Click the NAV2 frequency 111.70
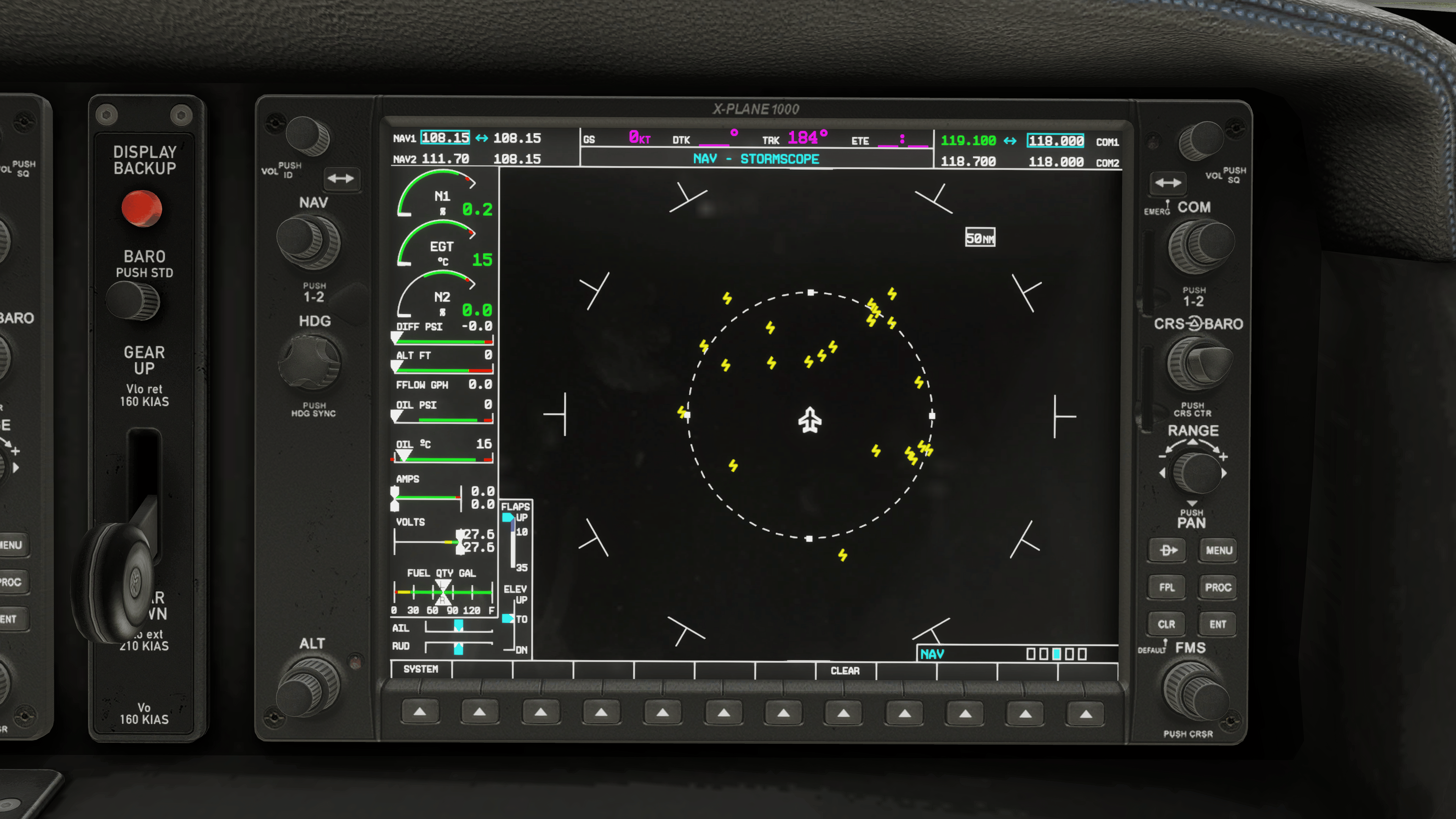This screenshot has width=1456, height=819. point(445,159)
